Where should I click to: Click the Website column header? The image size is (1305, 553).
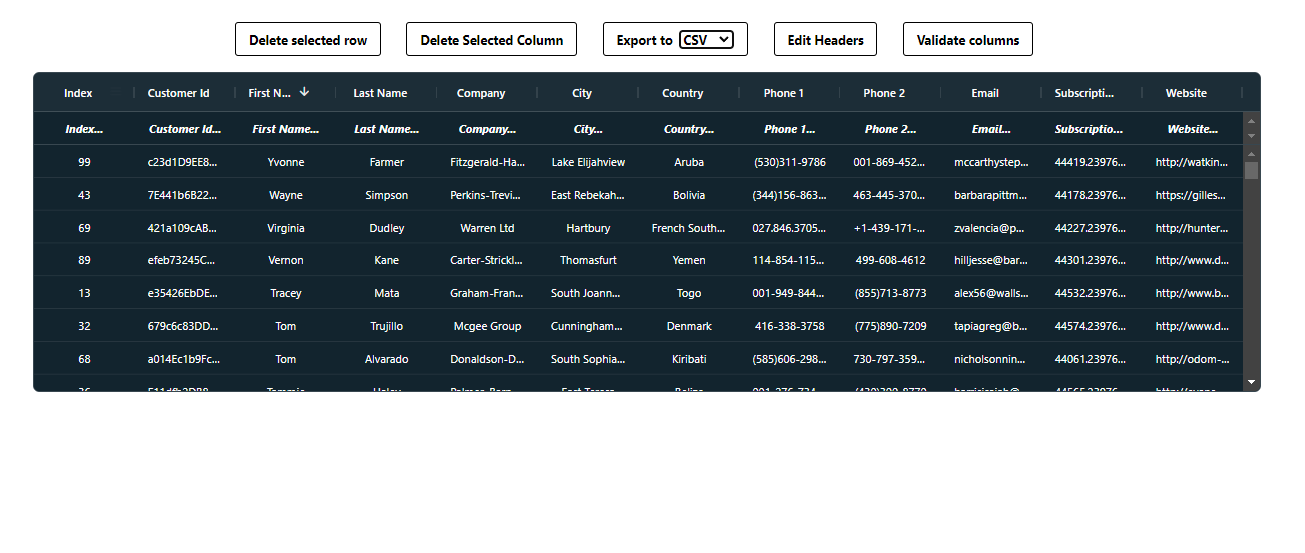click(x=1186, y=93)
